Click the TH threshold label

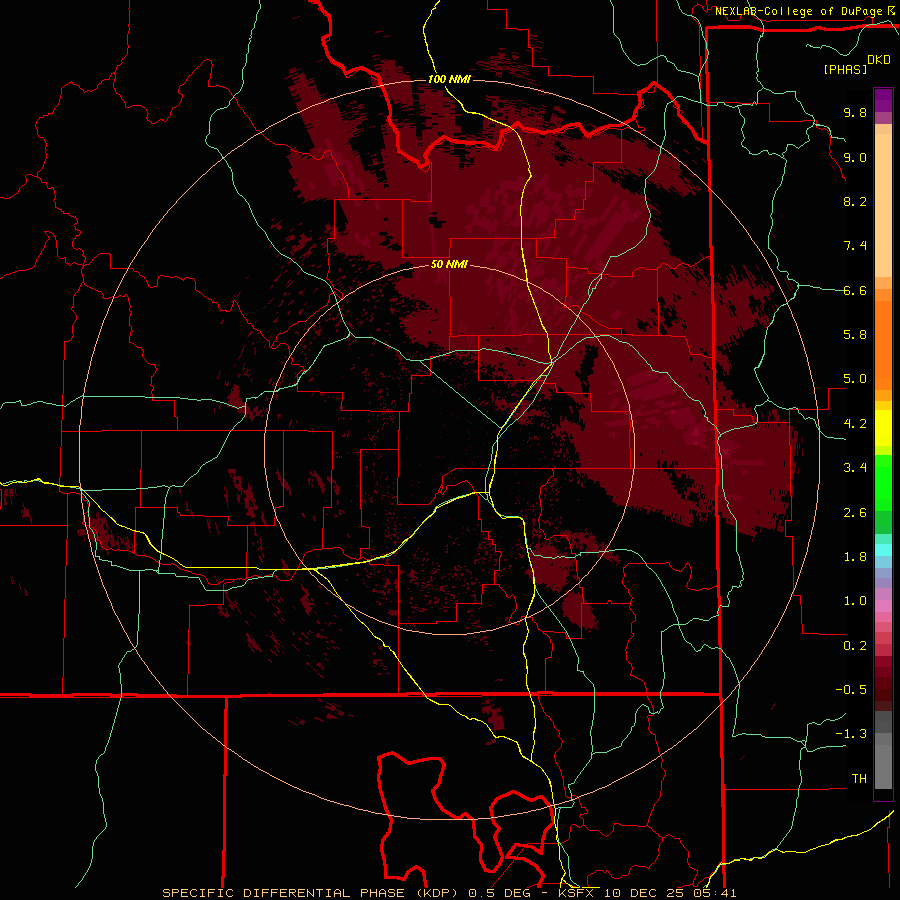tap(859, 779)
